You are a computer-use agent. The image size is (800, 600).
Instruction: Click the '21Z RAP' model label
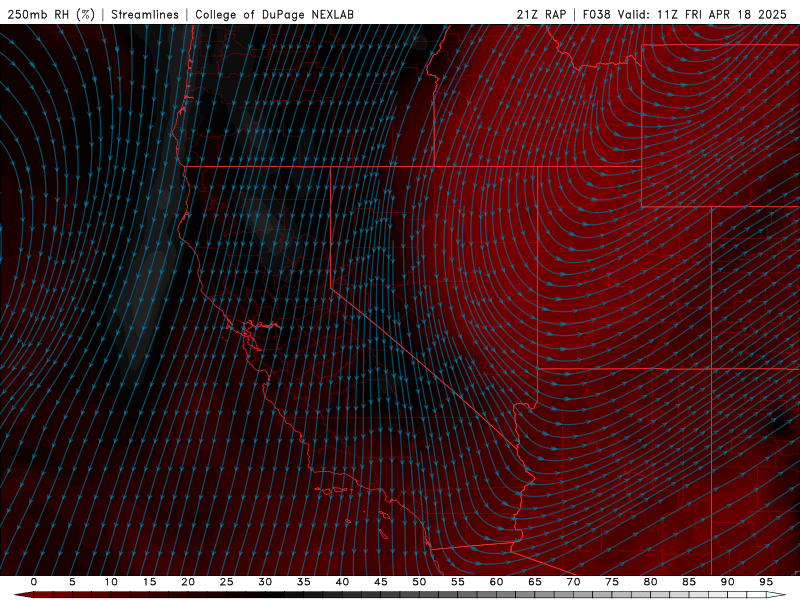(541, 15)
